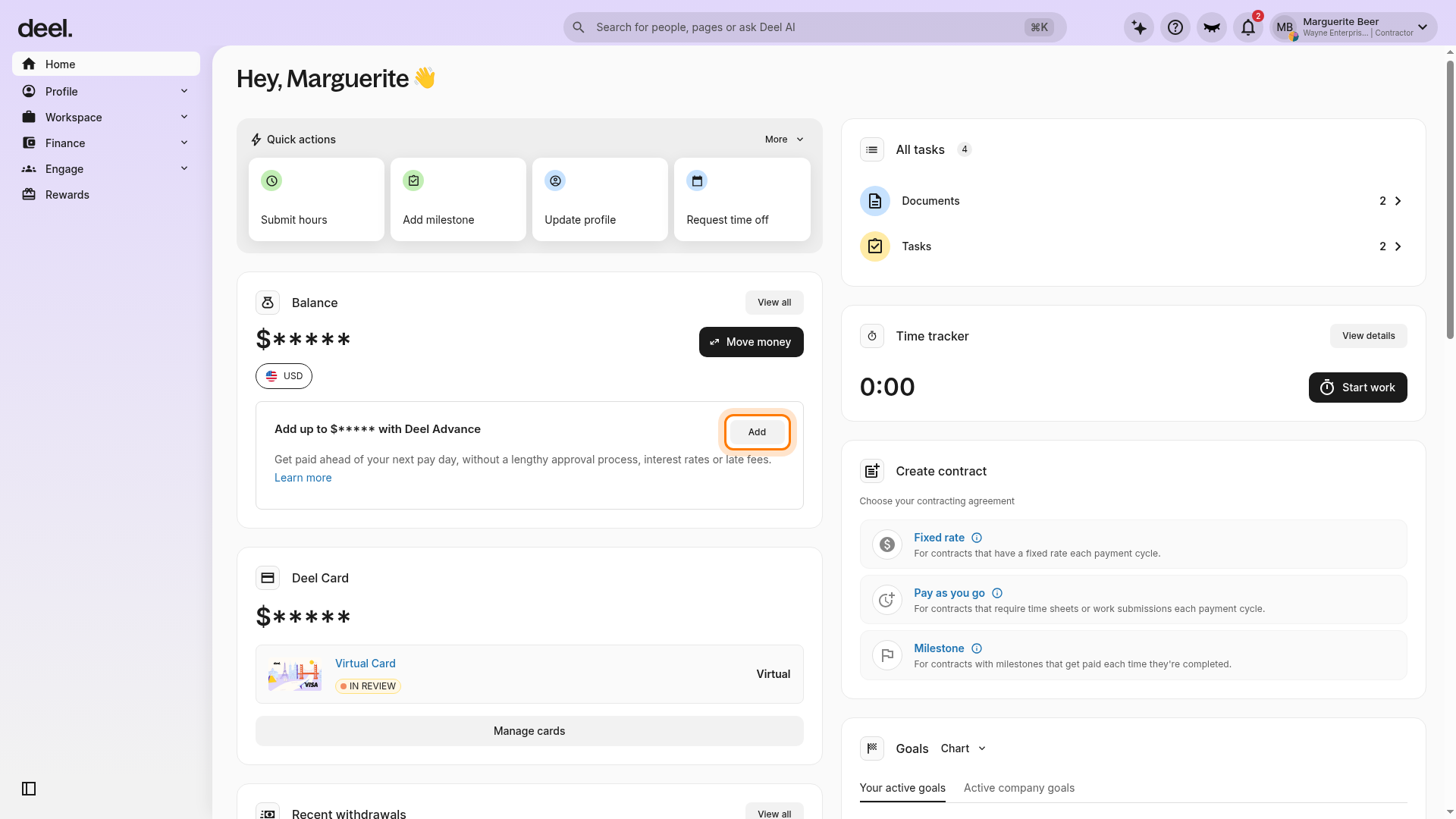Viewport: 1456px width, 819px height.
Task: Show info for Fixed rate contract
Action: point(977,538)
